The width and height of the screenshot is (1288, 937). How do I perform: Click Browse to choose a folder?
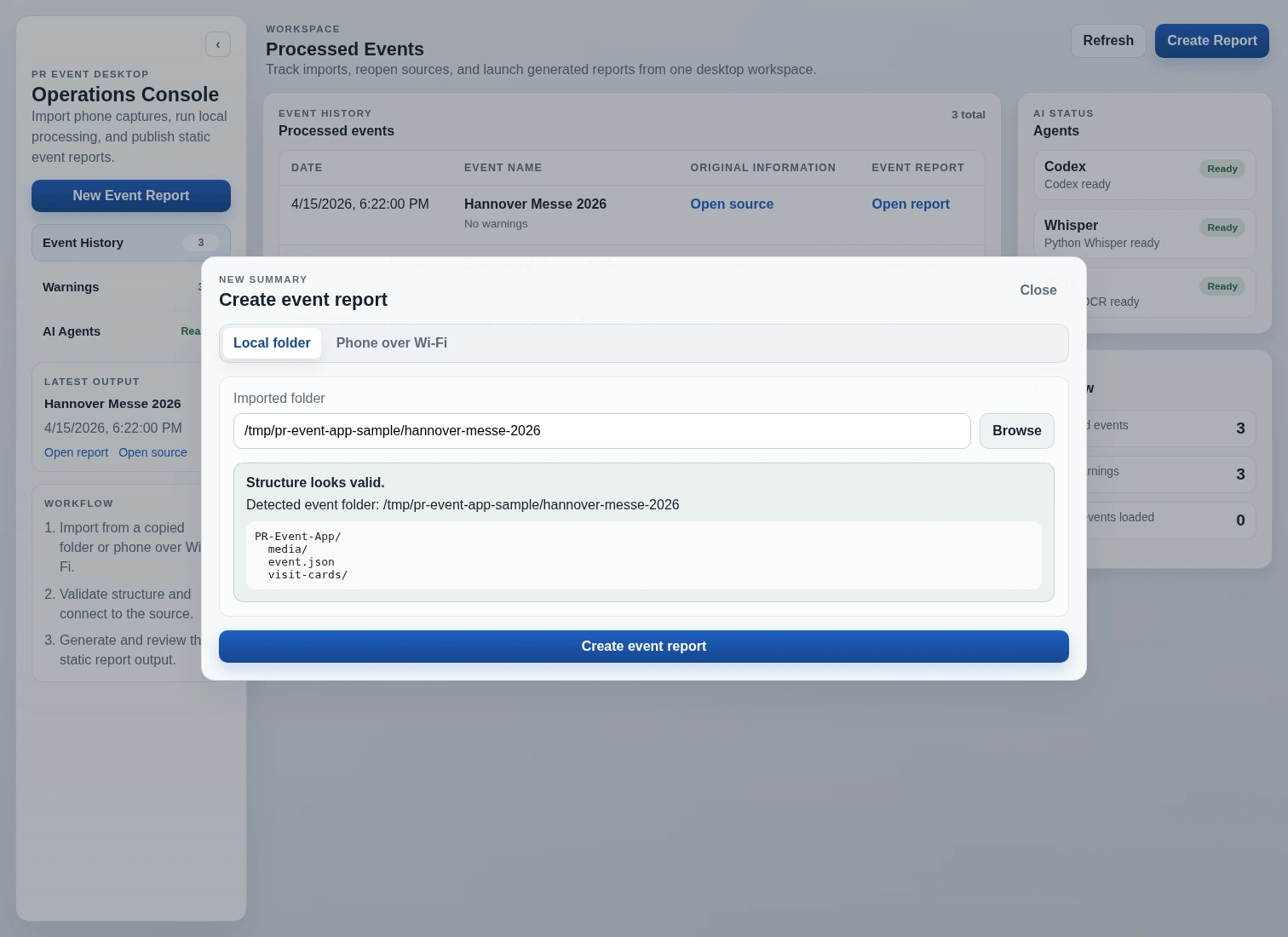pyautogui.click(x=1016, y=431)
